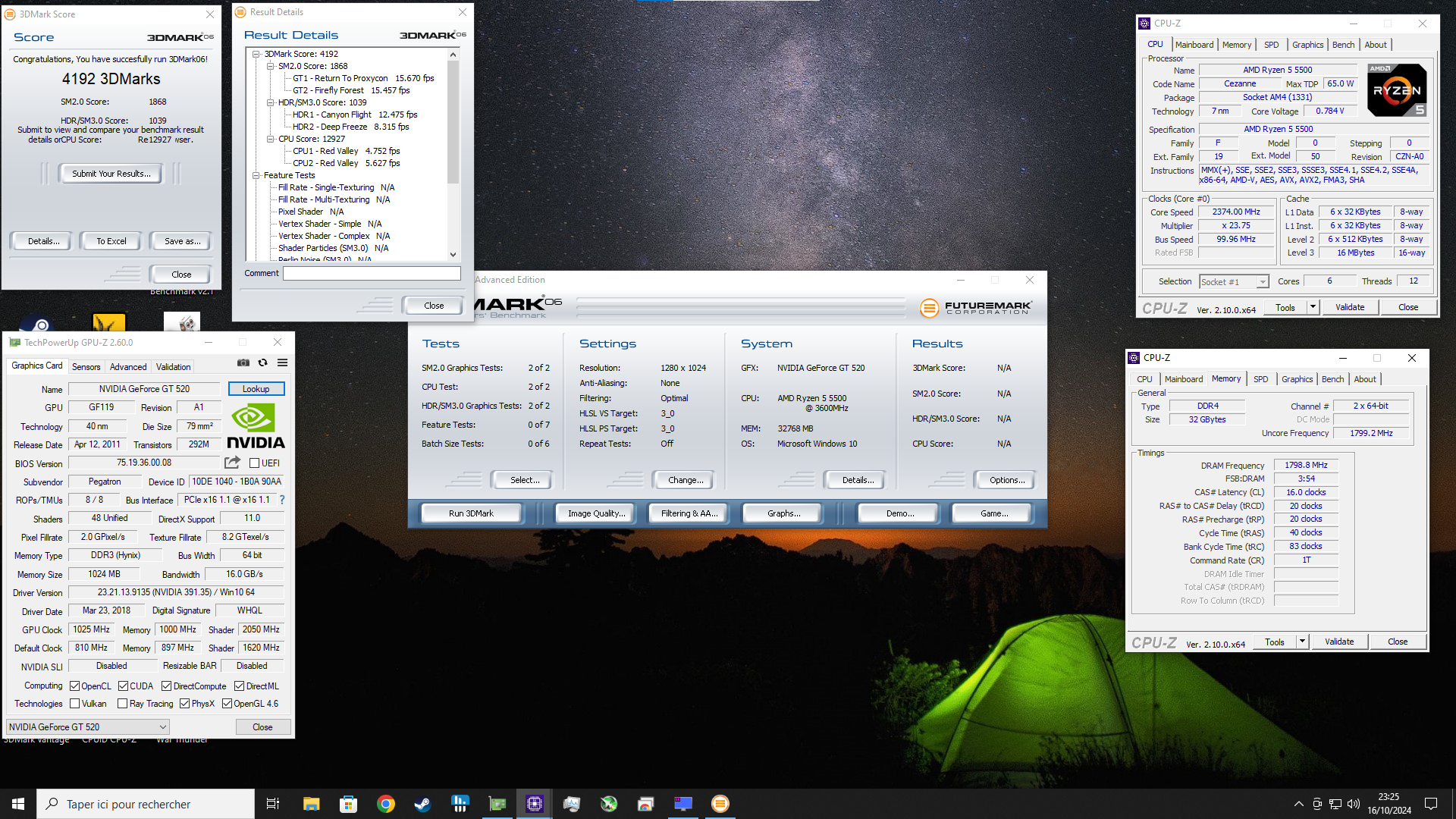Toggle the CUDA checkbox
The width and height of the screenshot is (1456, 819).
123,686
